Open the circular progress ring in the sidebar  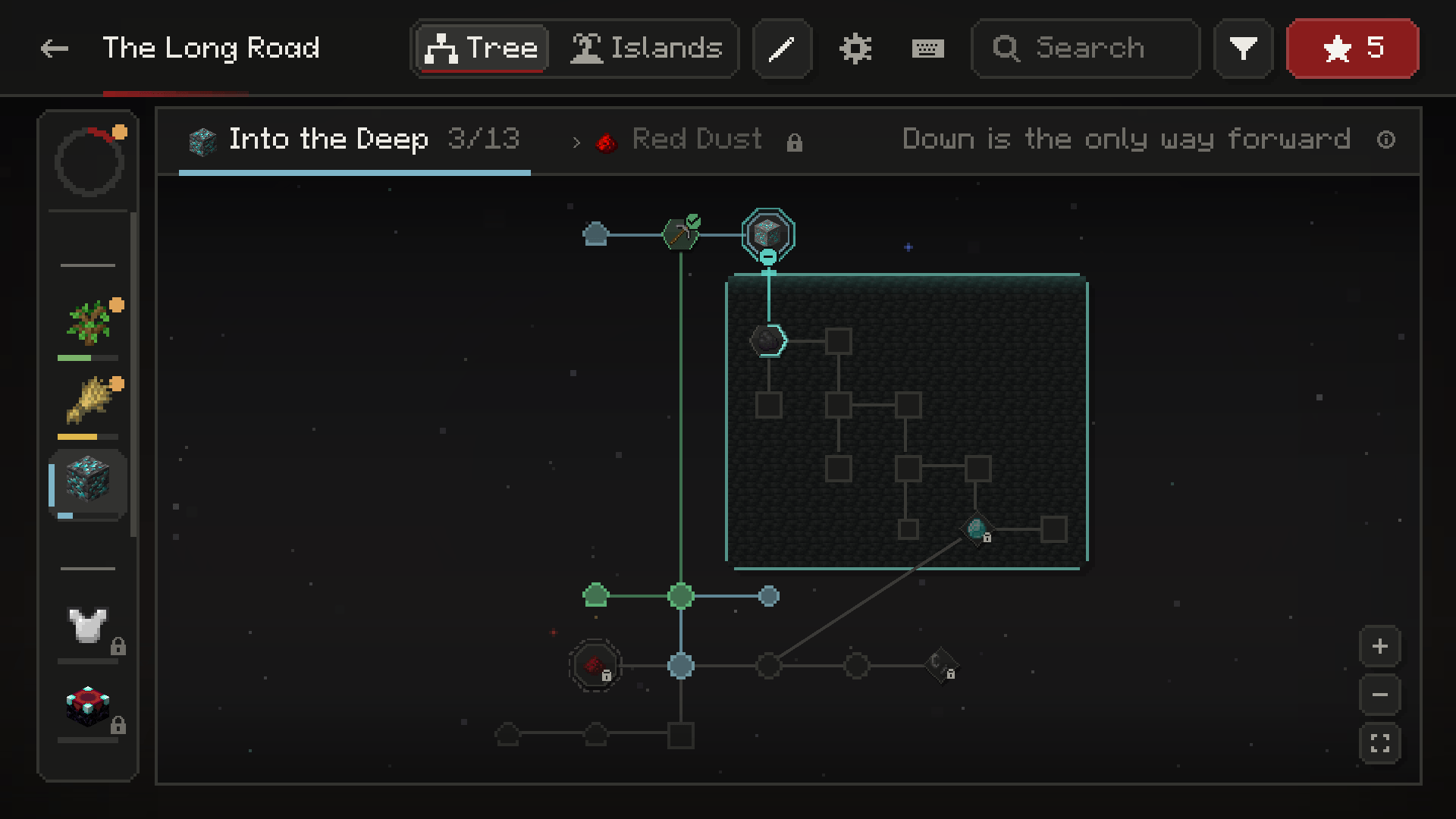89,162
